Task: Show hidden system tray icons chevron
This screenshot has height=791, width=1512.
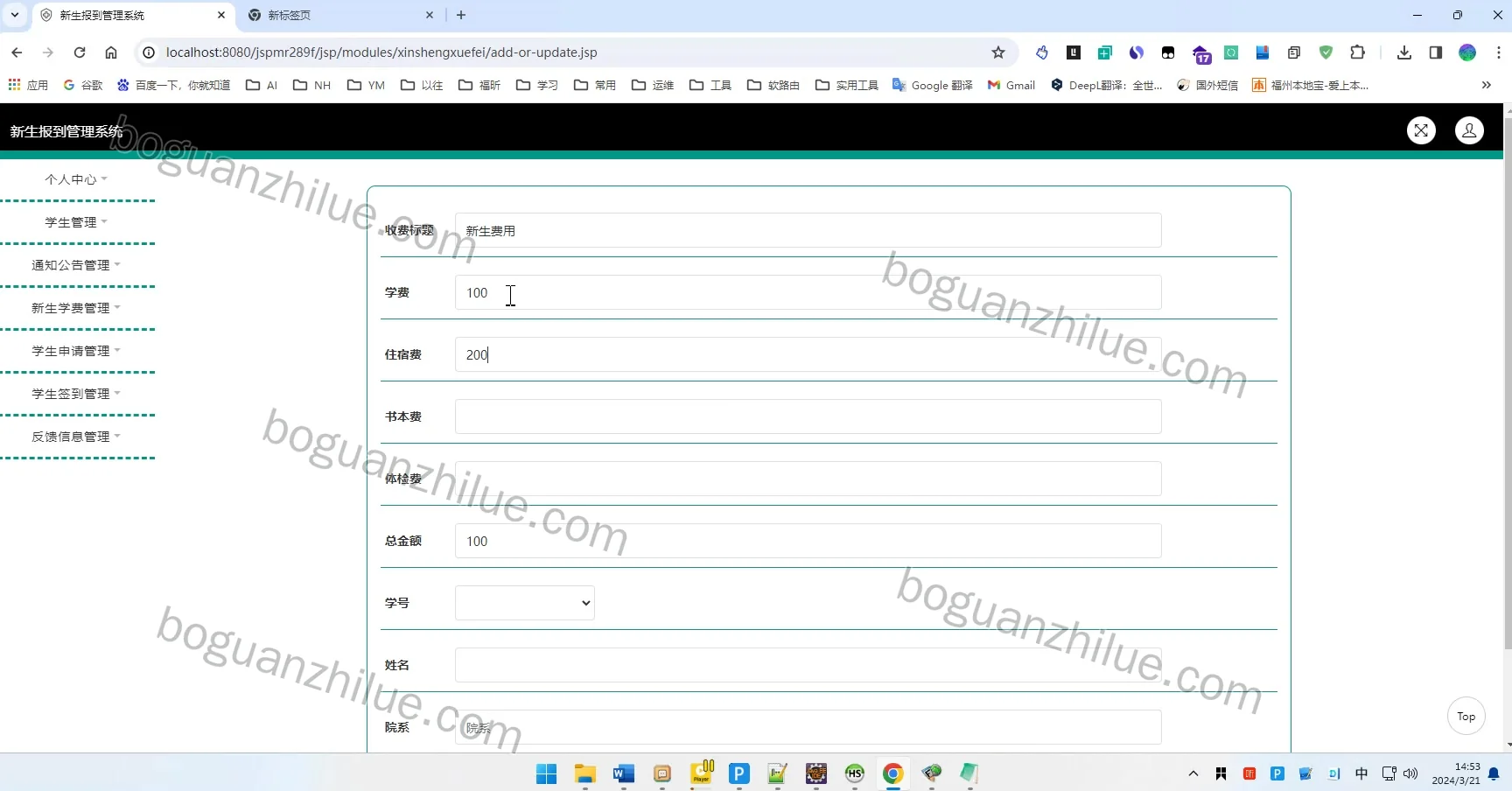Action: tap(1193, 773)
